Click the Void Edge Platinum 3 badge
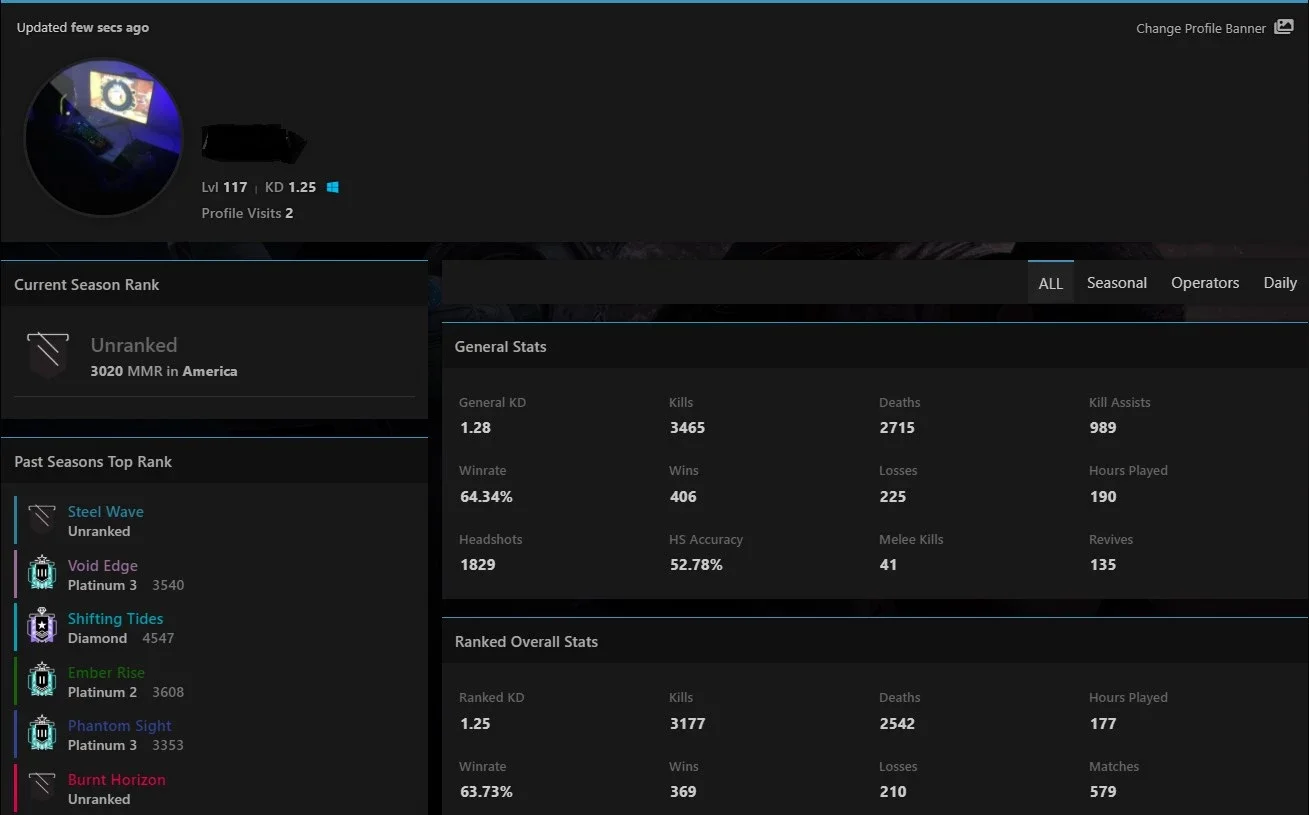1309x815 pixels. (42, 574)
